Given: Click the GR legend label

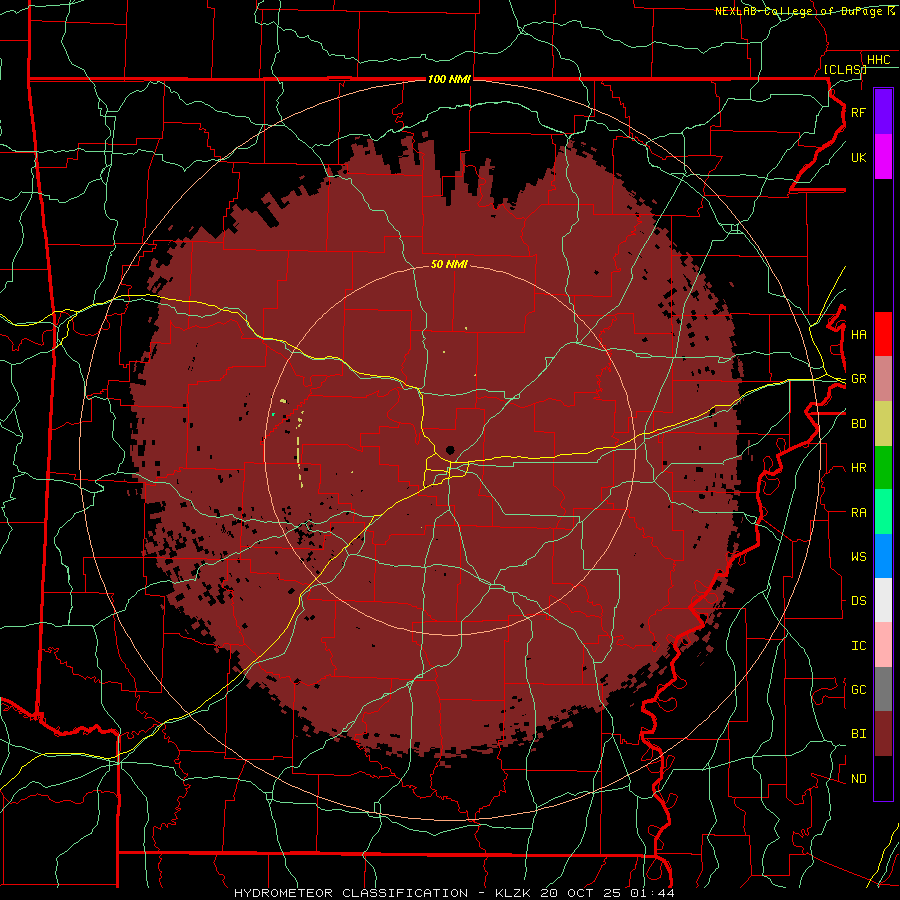Looking at the screenshot, I should tap(858, 379).
